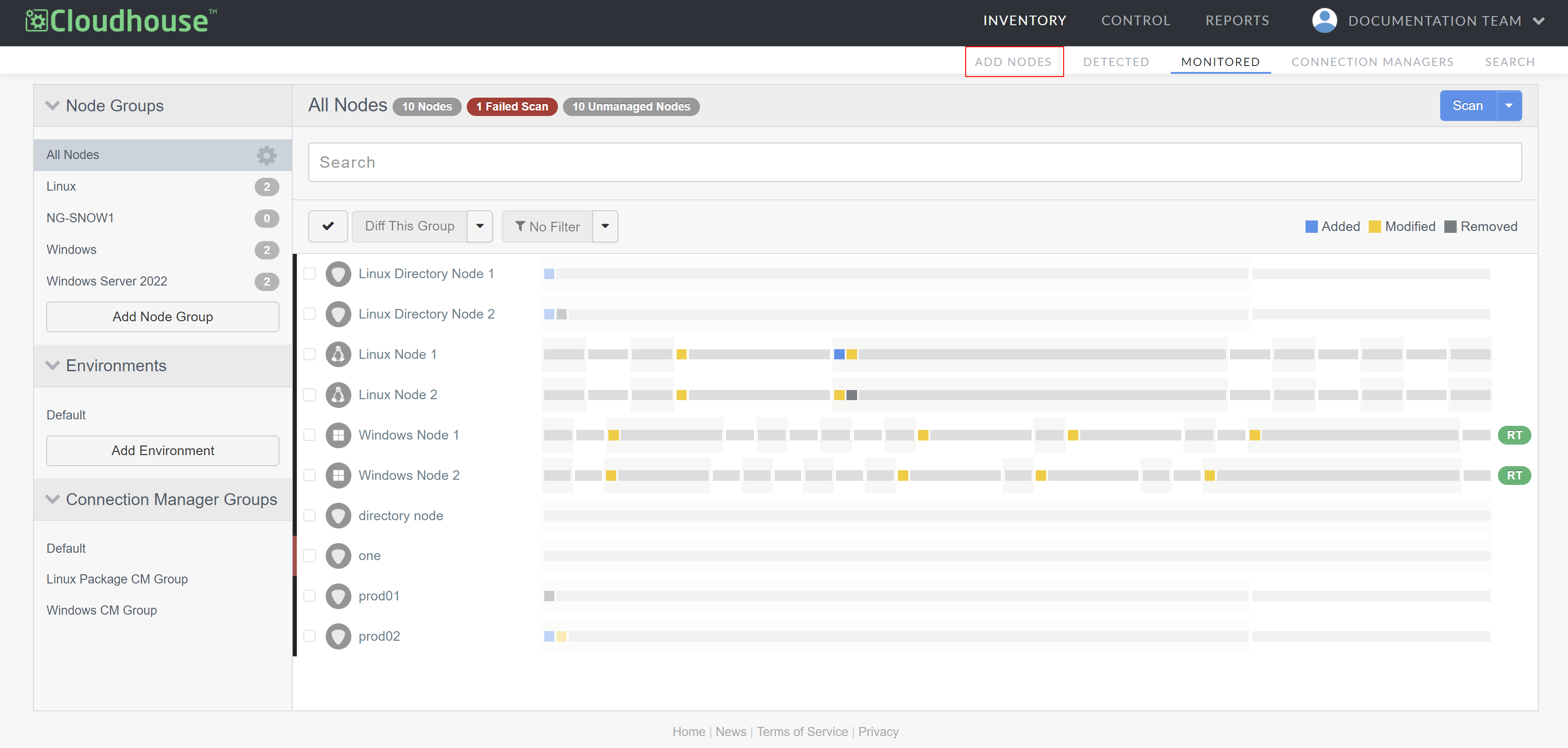The width and height of the screenshot is (1568, 748).
Task: Open the Diff This Group dropdown arrow
Action: point(480,226)
